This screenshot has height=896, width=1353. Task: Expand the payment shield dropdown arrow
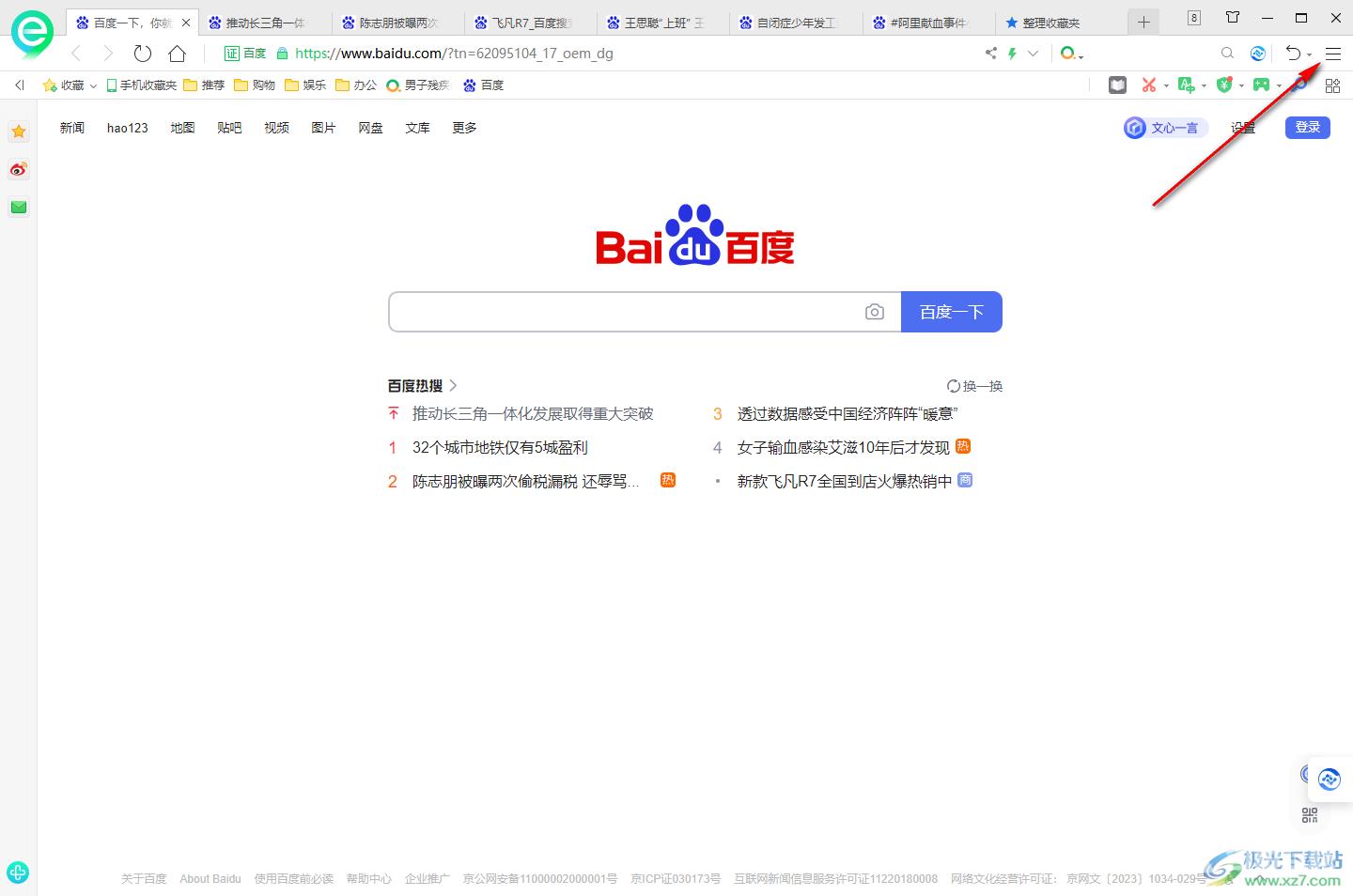click(1241, 85)
